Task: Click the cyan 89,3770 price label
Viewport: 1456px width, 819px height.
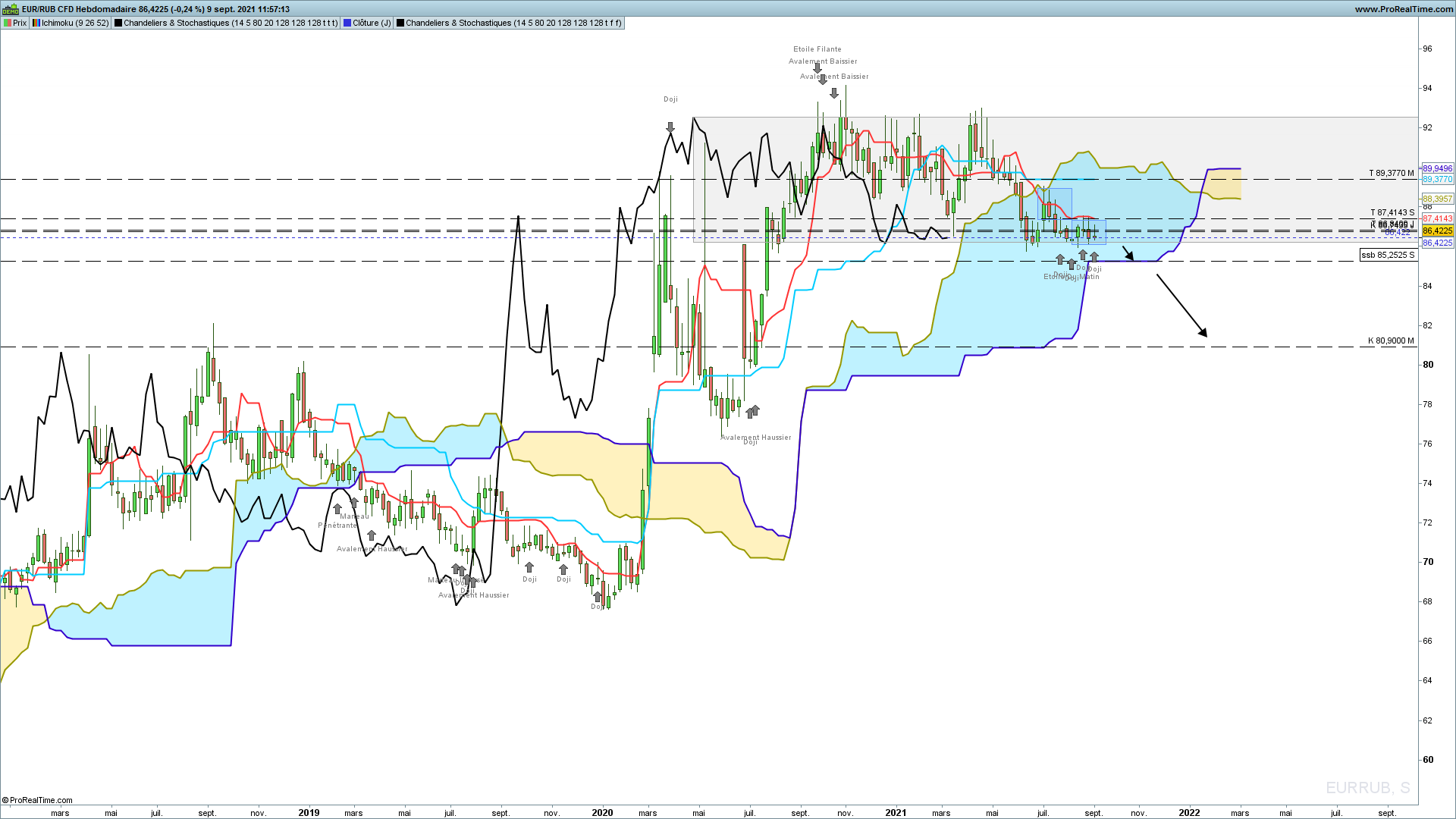Action: [1437, 180]
